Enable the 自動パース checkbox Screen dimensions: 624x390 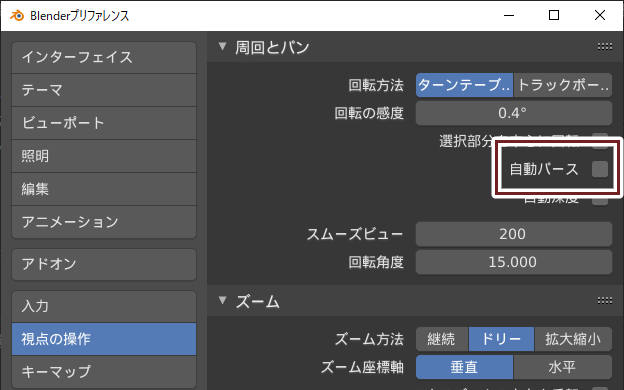coord(600,169)
